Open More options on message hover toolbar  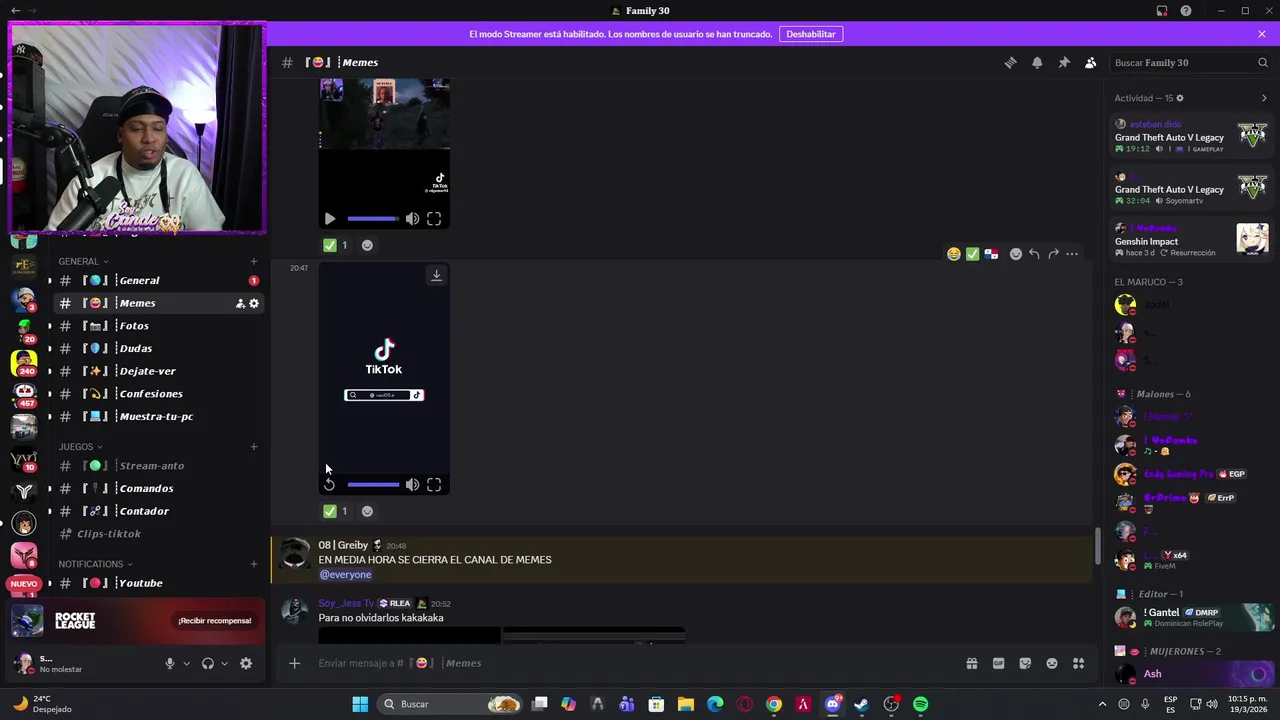click(1072, 254)
